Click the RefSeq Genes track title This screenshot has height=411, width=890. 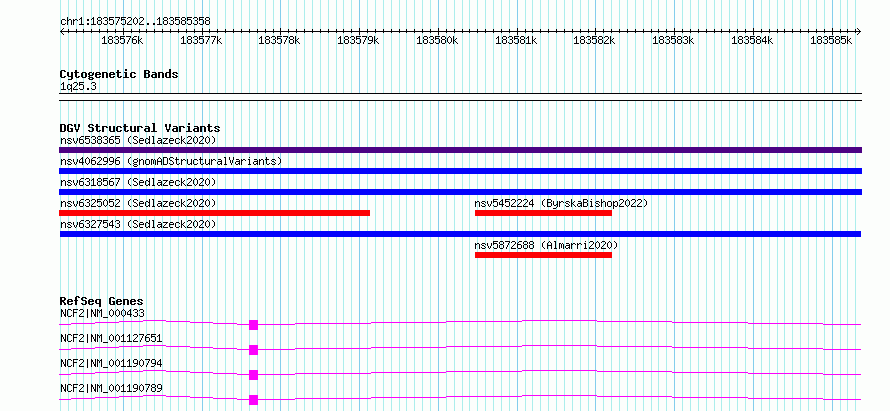pos(102,301)
